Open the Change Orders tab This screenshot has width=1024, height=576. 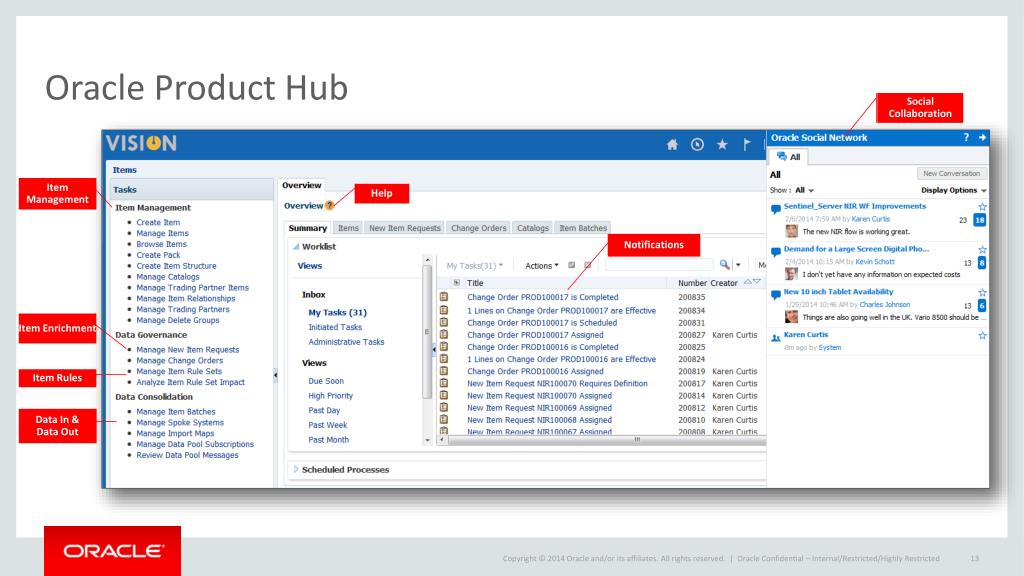tap(479, 228)
